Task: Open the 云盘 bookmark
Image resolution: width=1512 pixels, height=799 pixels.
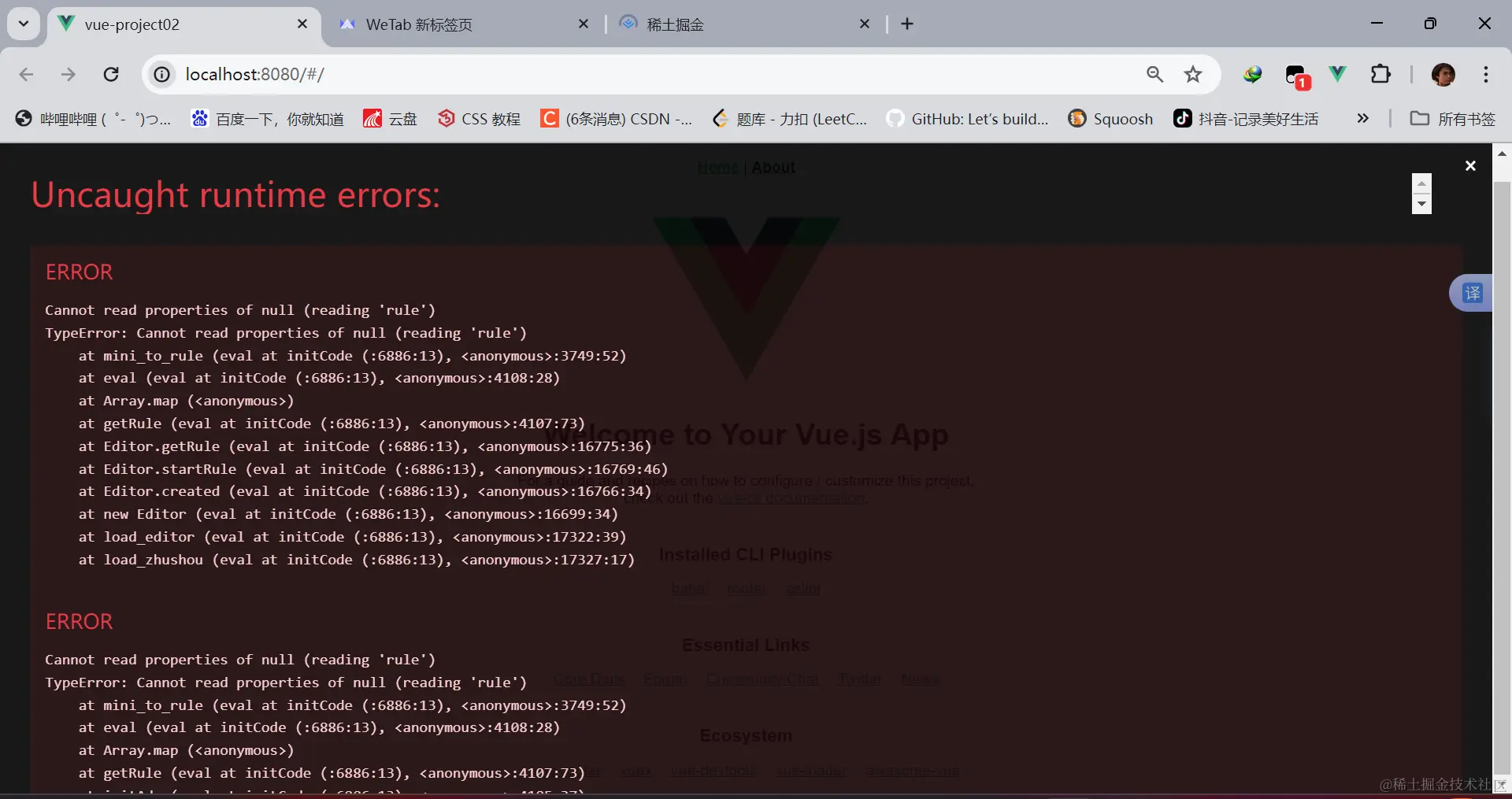Action: pos(390,119)
